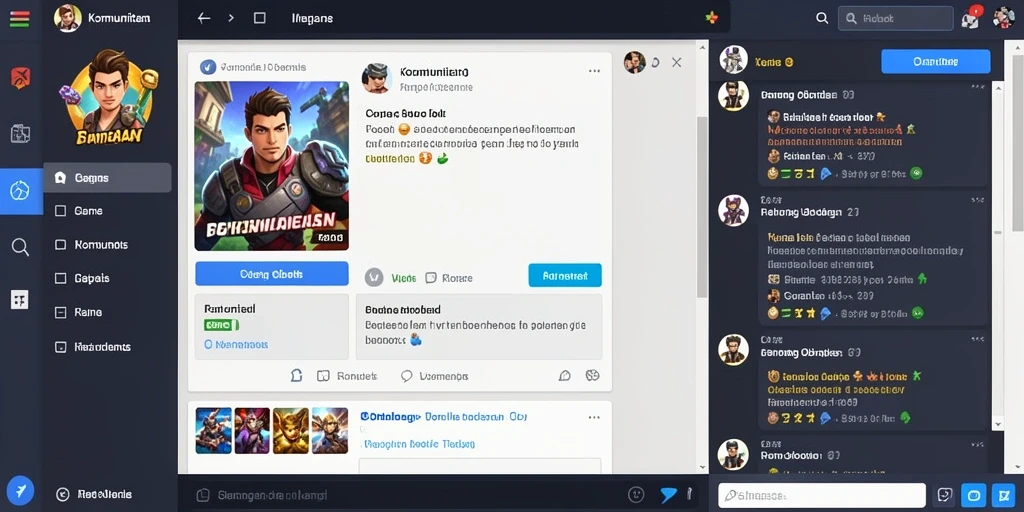Select the highlighted blue globe rail icon
1024x512 pixels.
click(x=20, y=191)
